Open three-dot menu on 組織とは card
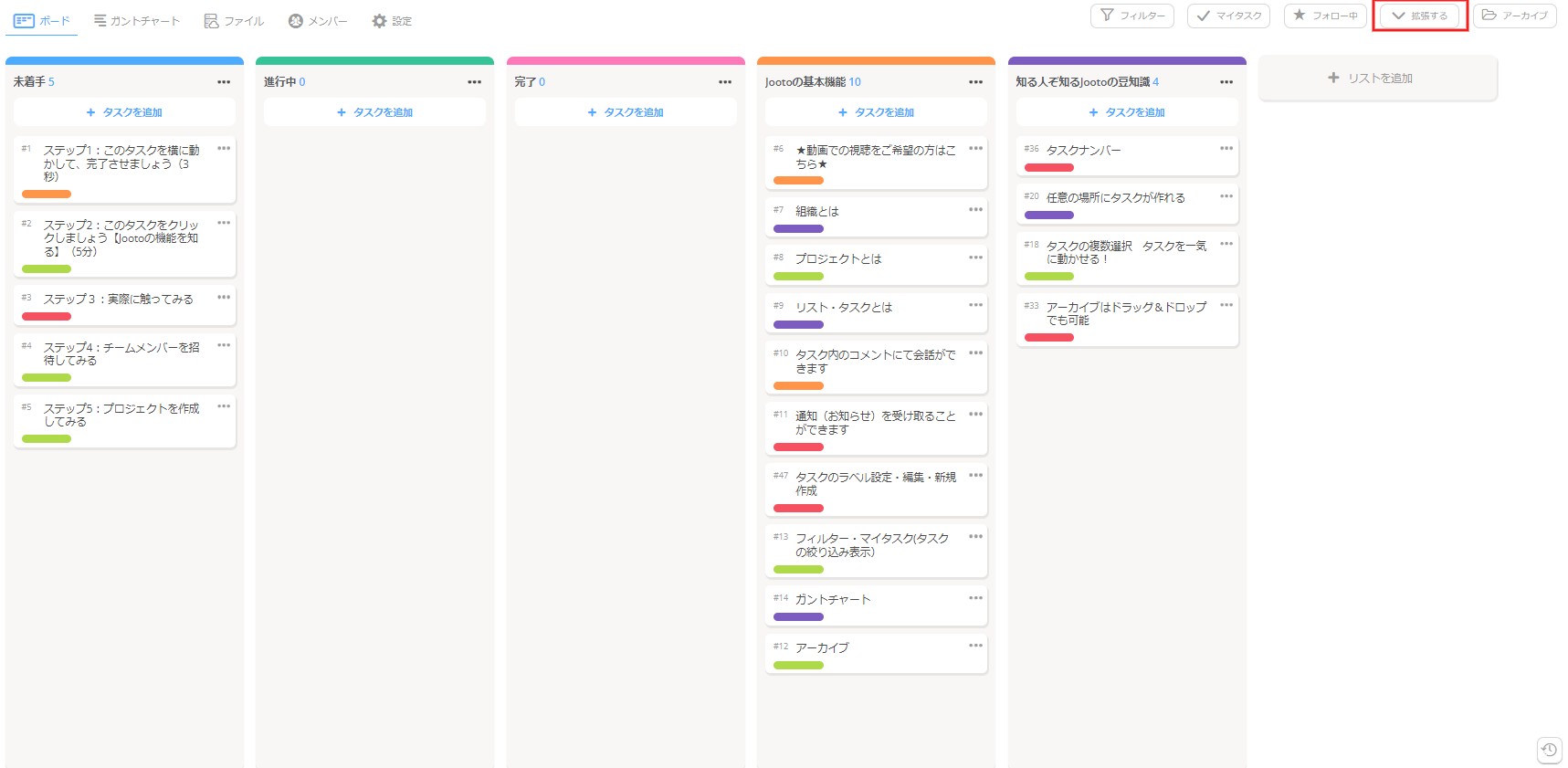This screenshot has width=1568, height=768. 975,209
